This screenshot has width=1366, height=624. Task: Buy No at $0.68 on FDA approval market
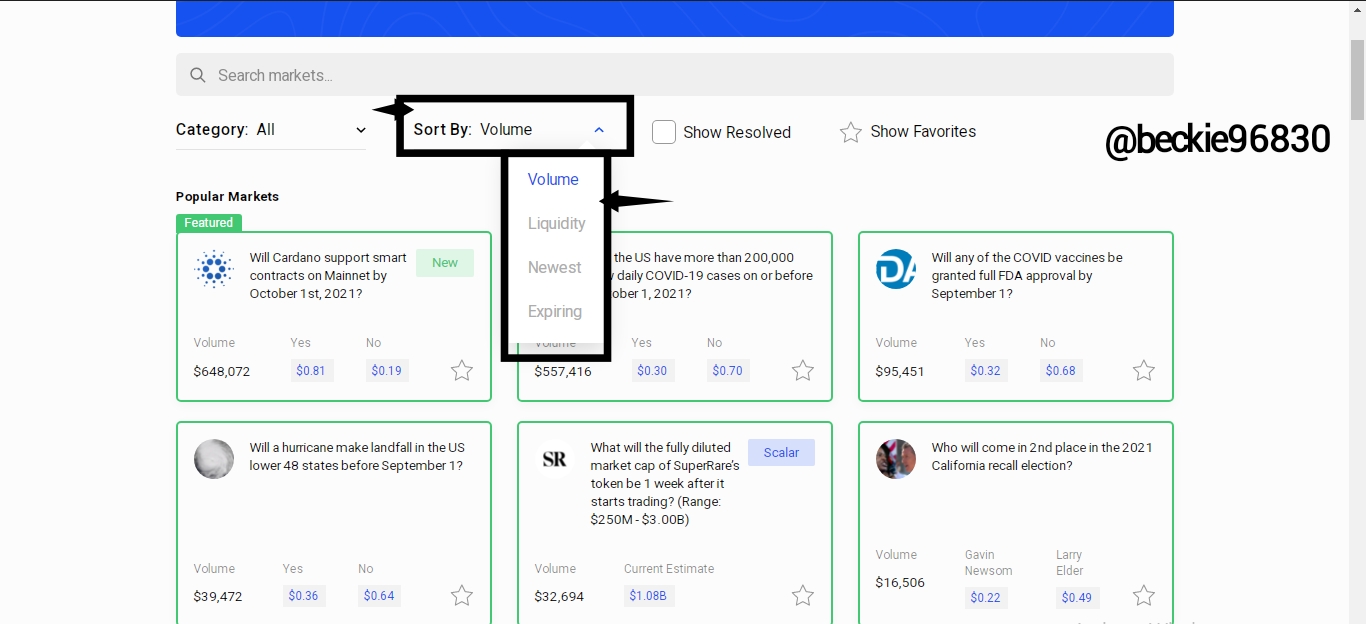[x=1061, y=371]
